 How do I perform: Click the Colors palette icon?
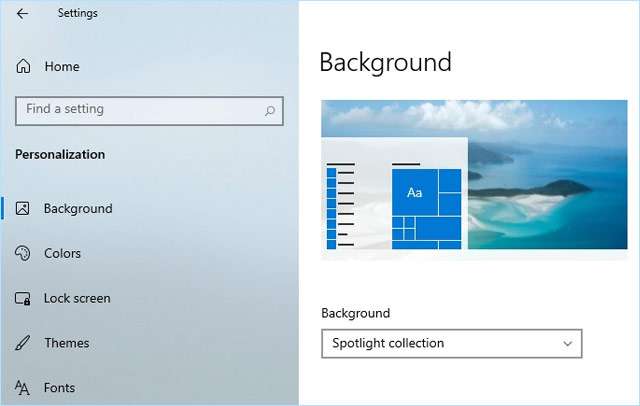22,253
